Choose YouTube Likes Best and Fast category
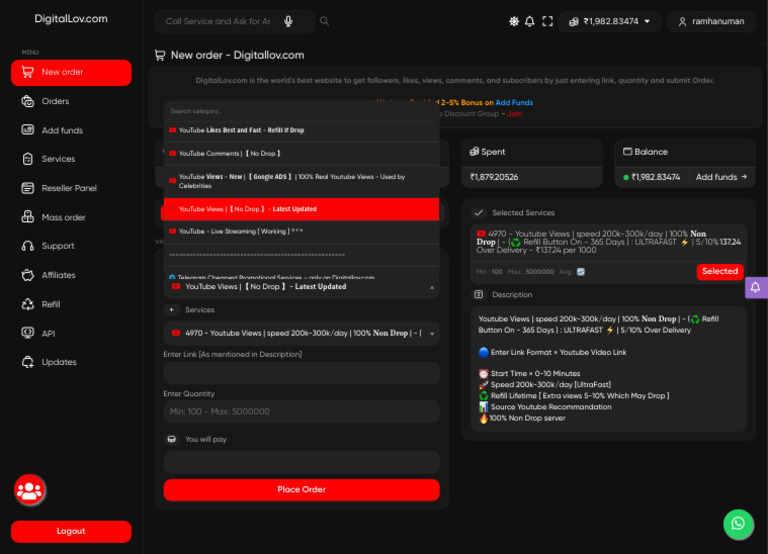Image resolution: width=768 pixels, height=554 pixels. 301,130
